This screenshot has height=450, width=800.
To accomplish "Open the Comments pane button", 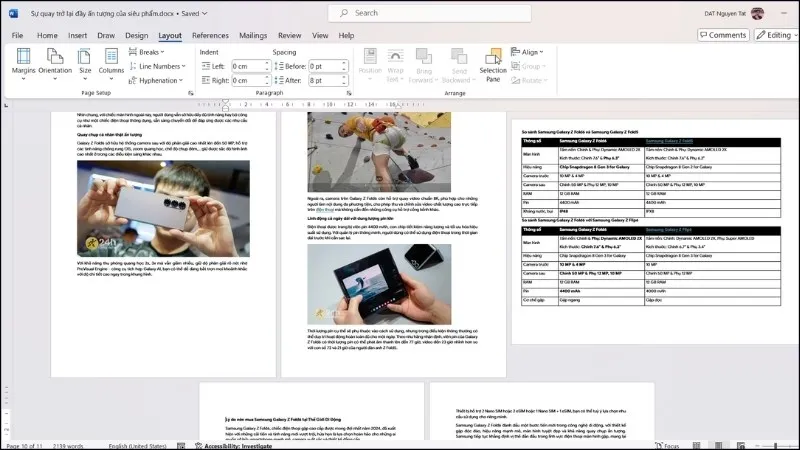I will pos(723,35).
